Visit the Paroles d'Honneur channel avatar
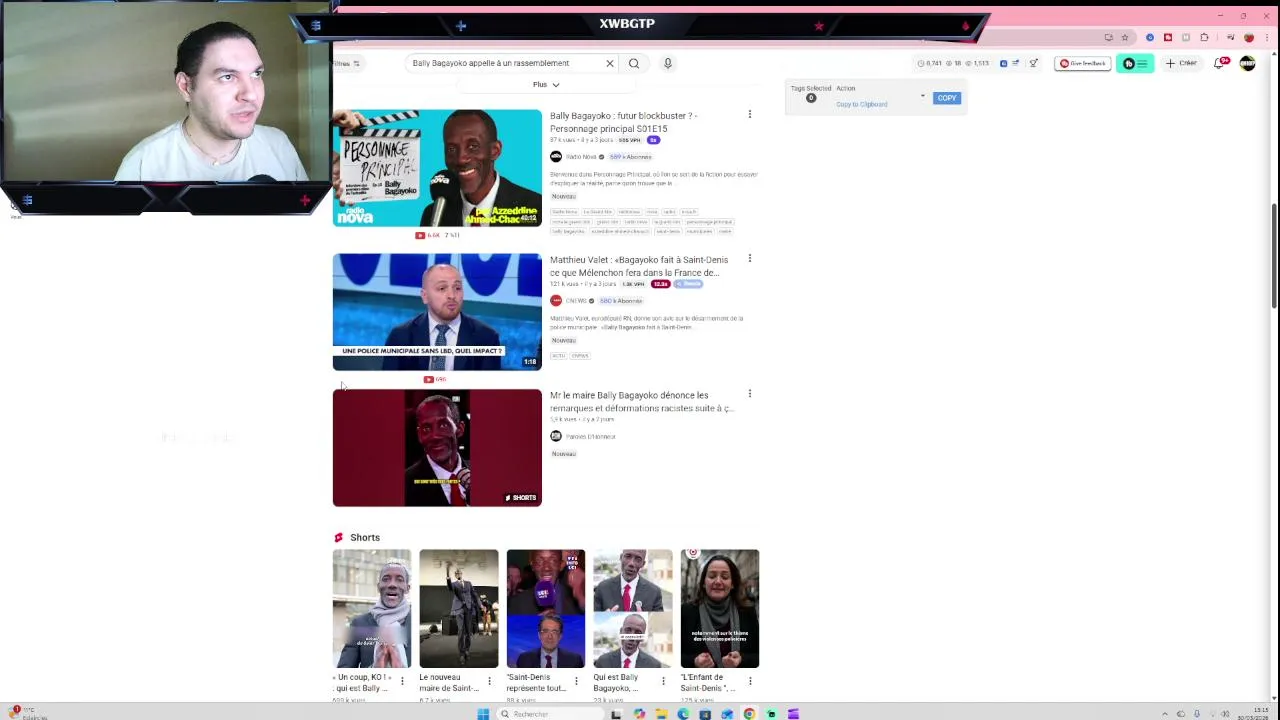Screen dimensions: 1280x720 pyautogui.click(x=556, y=436)
